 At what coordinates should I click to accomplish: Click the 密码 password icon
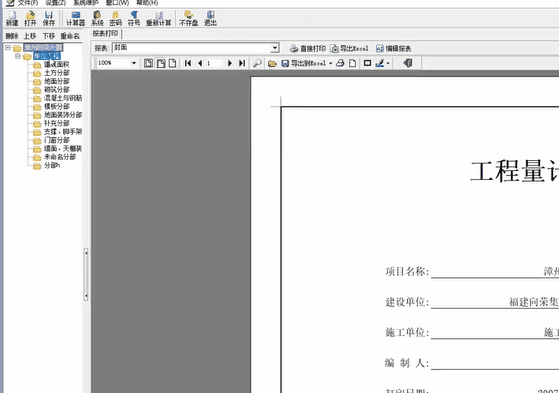tap(116, 18)
